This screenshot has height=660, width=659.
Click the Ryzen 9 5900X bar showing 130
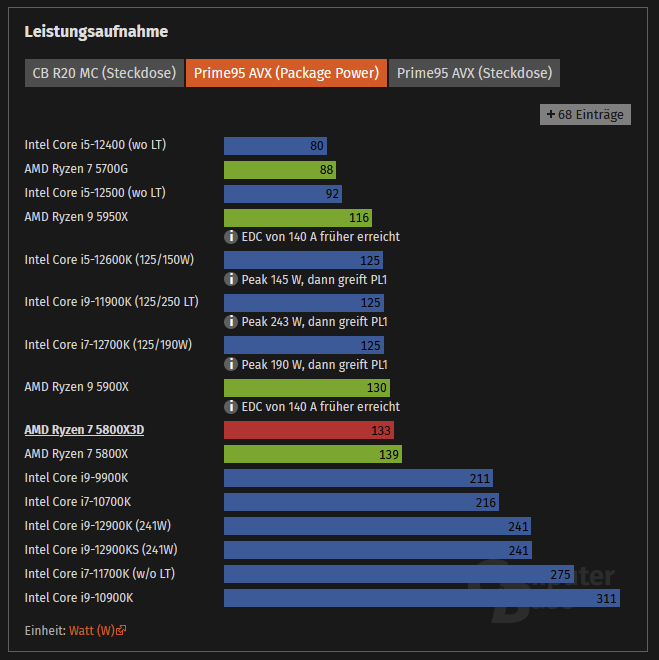point(307,388)
